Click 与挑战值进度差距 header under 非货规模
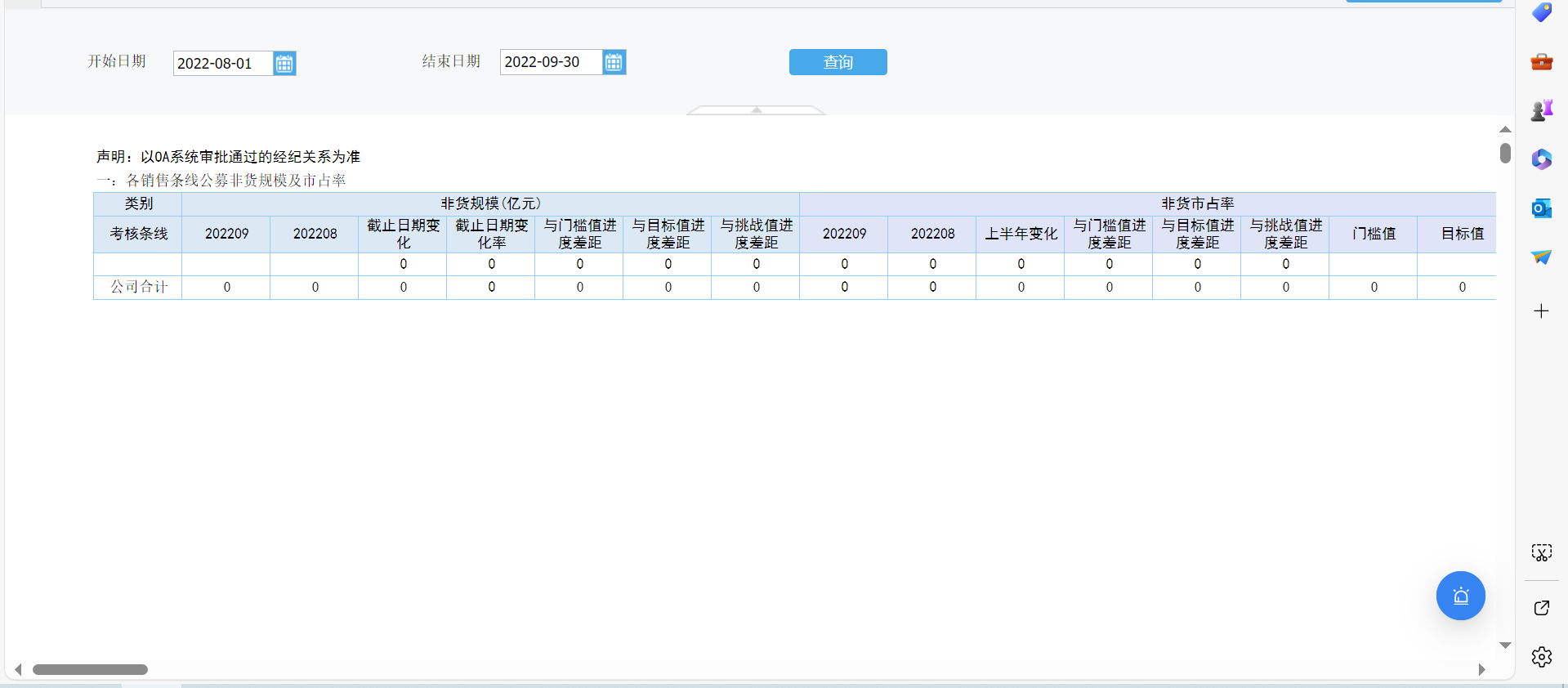The height and width of the screenshot is (688, 1568). coord(756,234)
